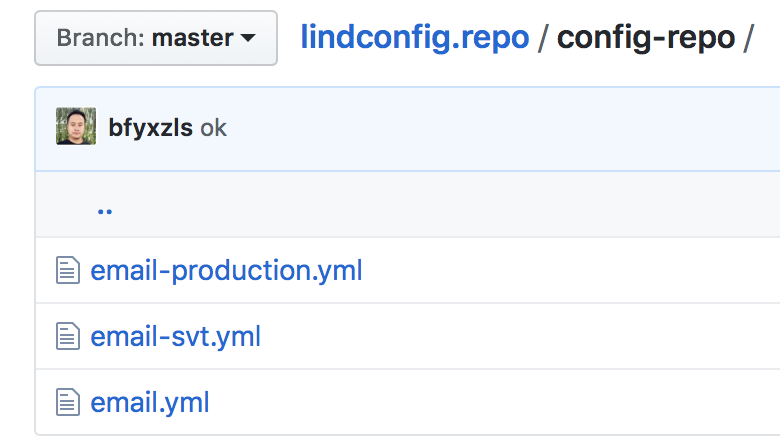Click the slash between lindconfig.repo and config-repo

coord(543,38)
